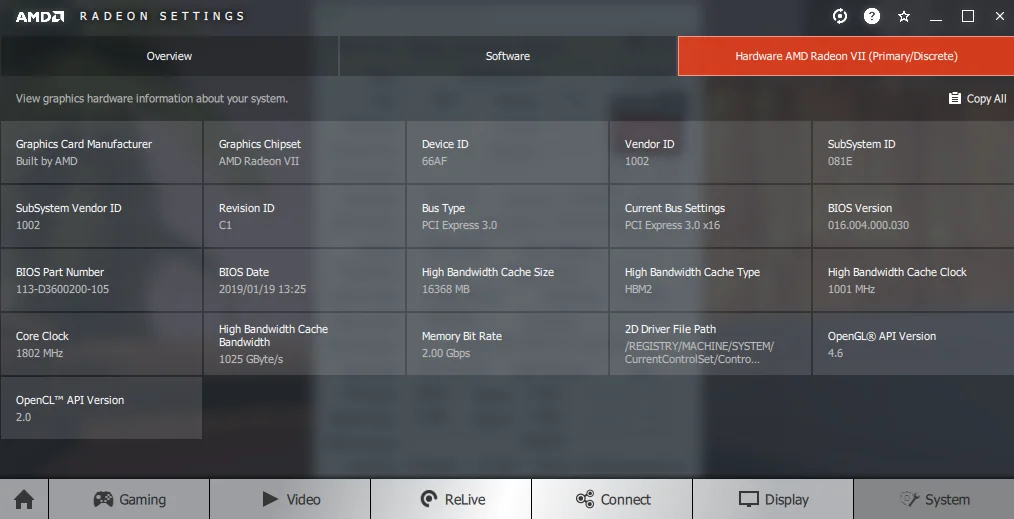Click the BIOS Version info tile

click(913, 216)
